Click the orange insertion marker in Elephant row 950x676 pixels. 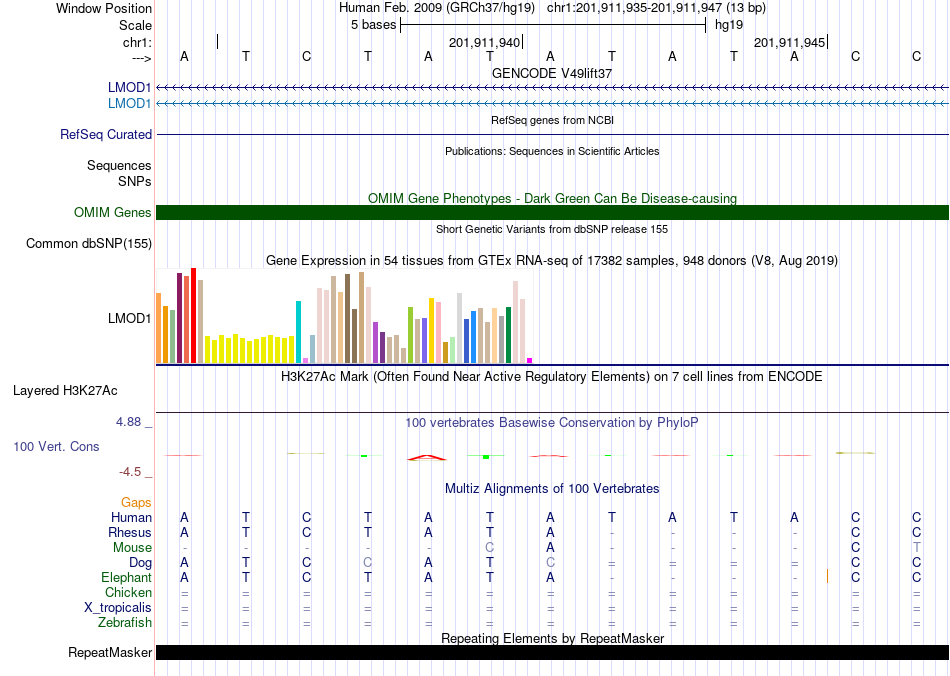point(827,576)
